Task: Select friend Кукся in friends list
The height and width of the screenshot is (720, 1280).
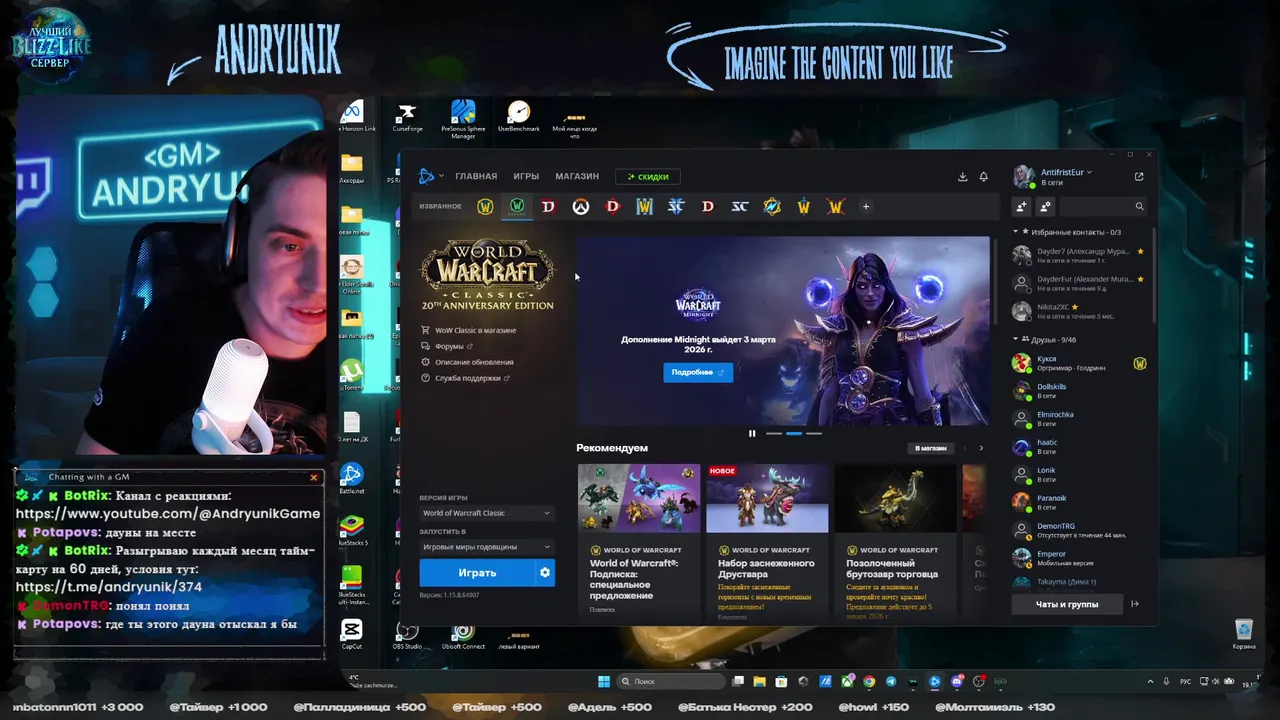Action: (x=1079, y=363)
